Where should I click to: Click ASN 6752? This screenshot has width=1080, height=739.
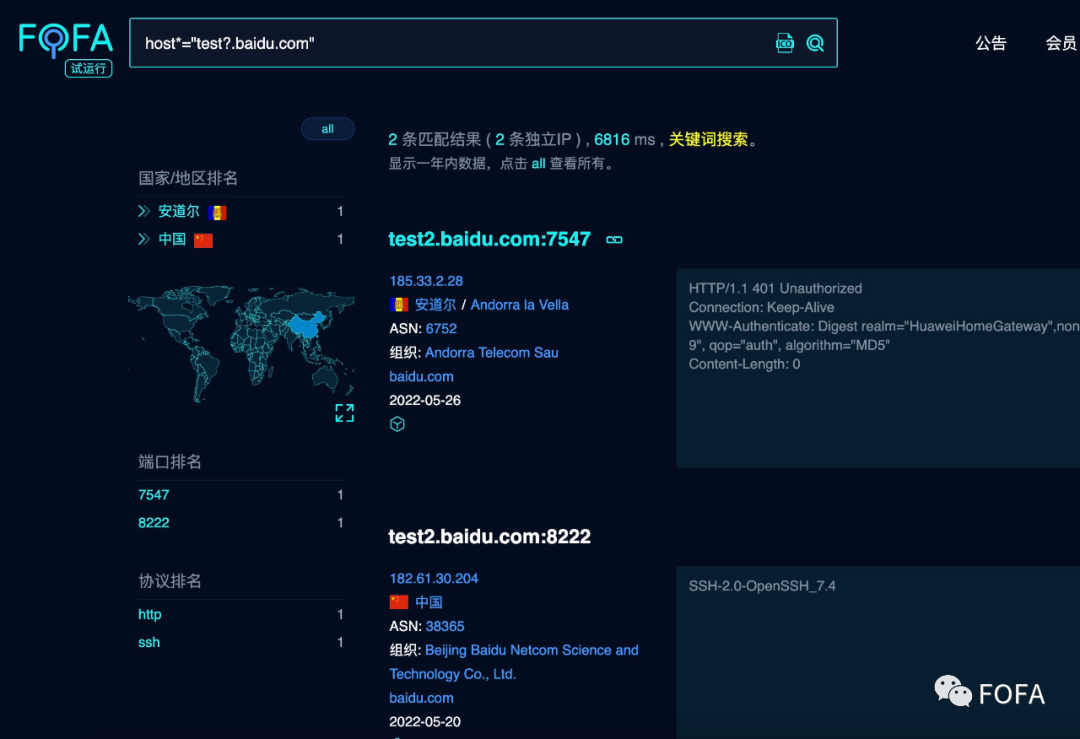pos(442,329)
